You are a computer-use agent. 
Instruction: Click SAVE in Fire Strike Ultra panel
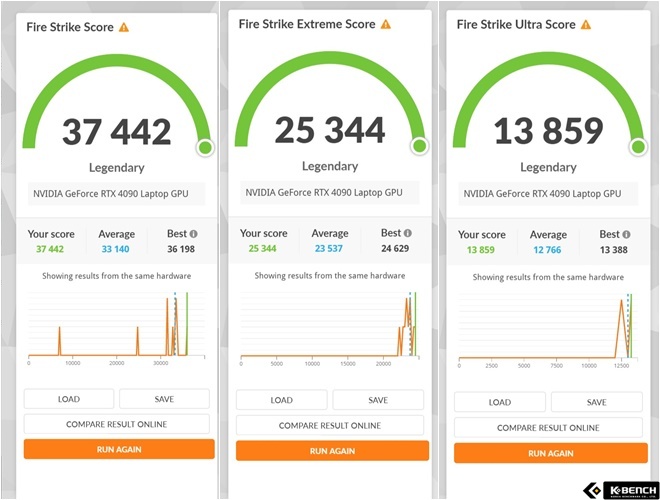(x=596, y=402)
